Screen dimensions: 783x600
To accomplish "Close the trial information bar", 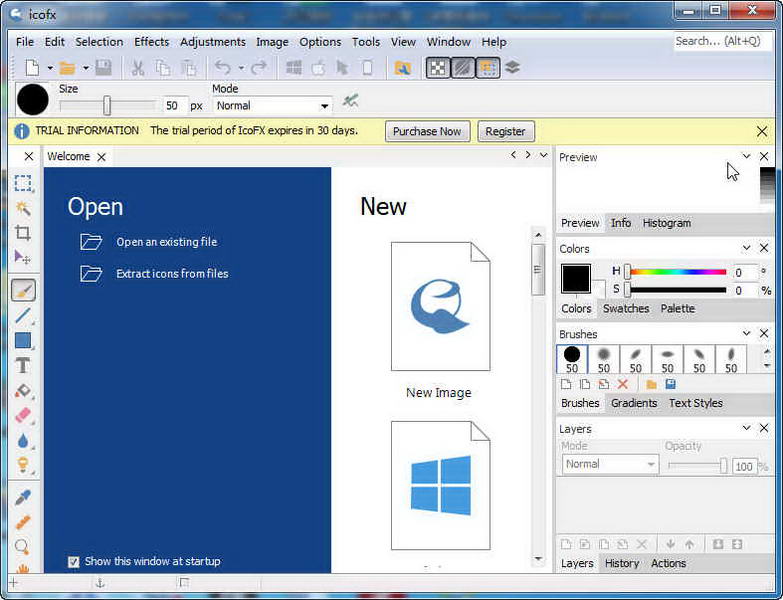I will point(762,131).
